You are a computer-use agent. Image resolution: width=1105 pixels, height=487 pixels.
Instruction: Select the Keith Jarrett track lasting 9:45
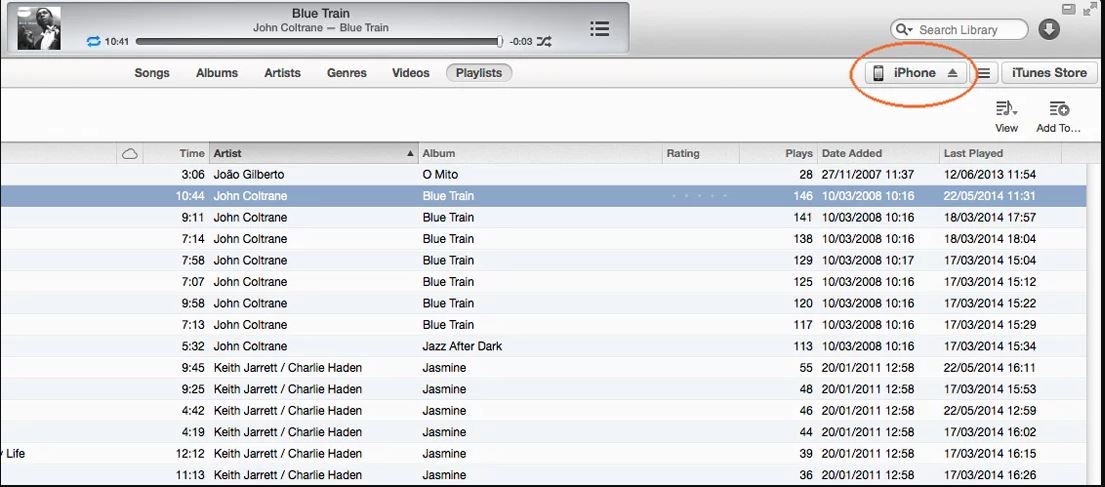pos(543,368)
